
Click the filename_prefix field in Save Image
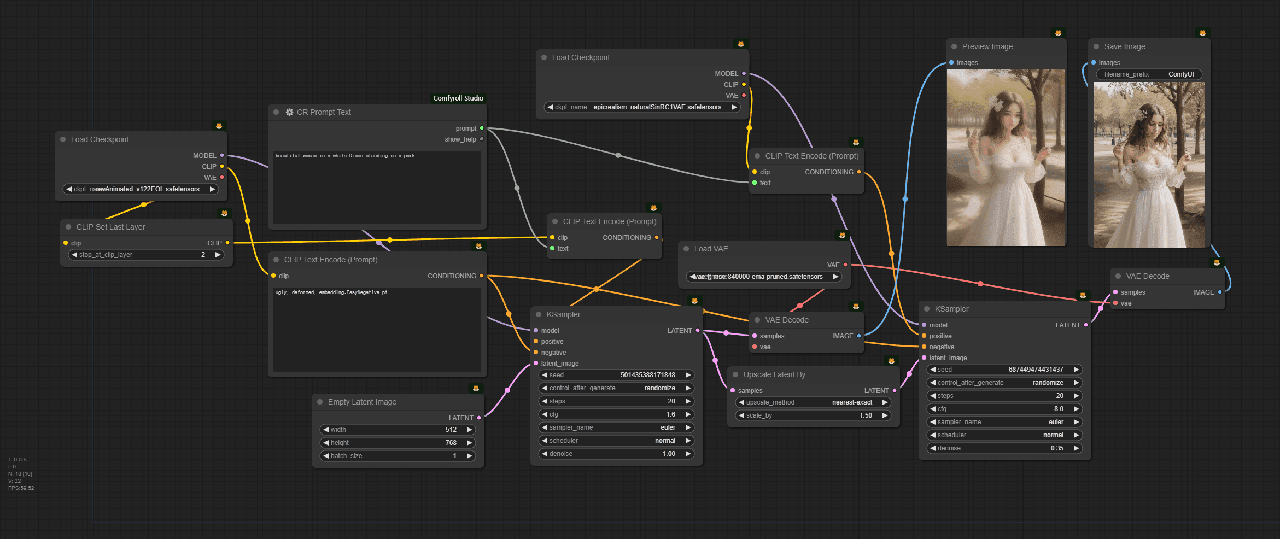(x=1149, y=74)
